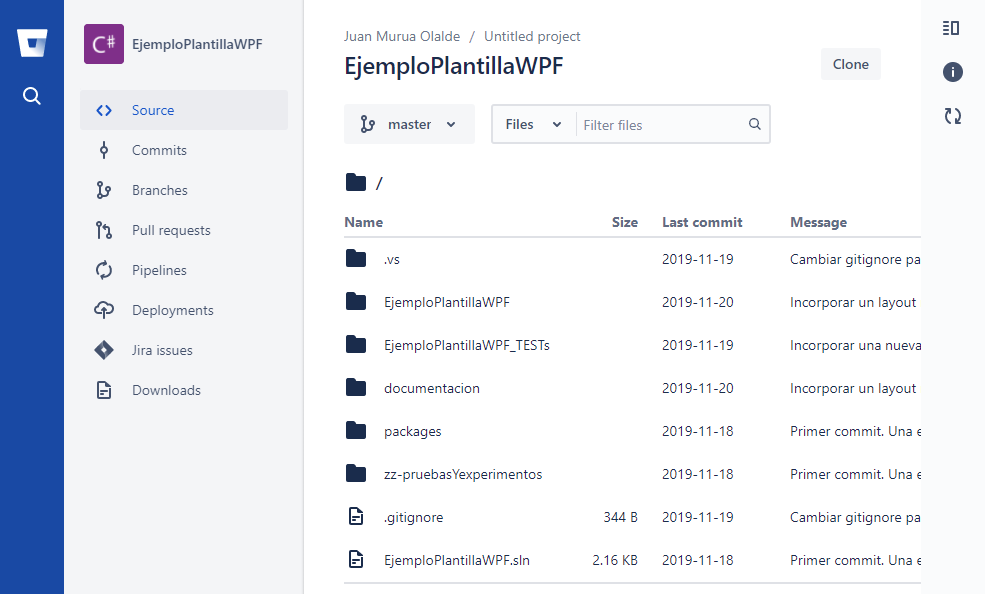
Task: Click the Message column header
Action: [x=819, y=222]
